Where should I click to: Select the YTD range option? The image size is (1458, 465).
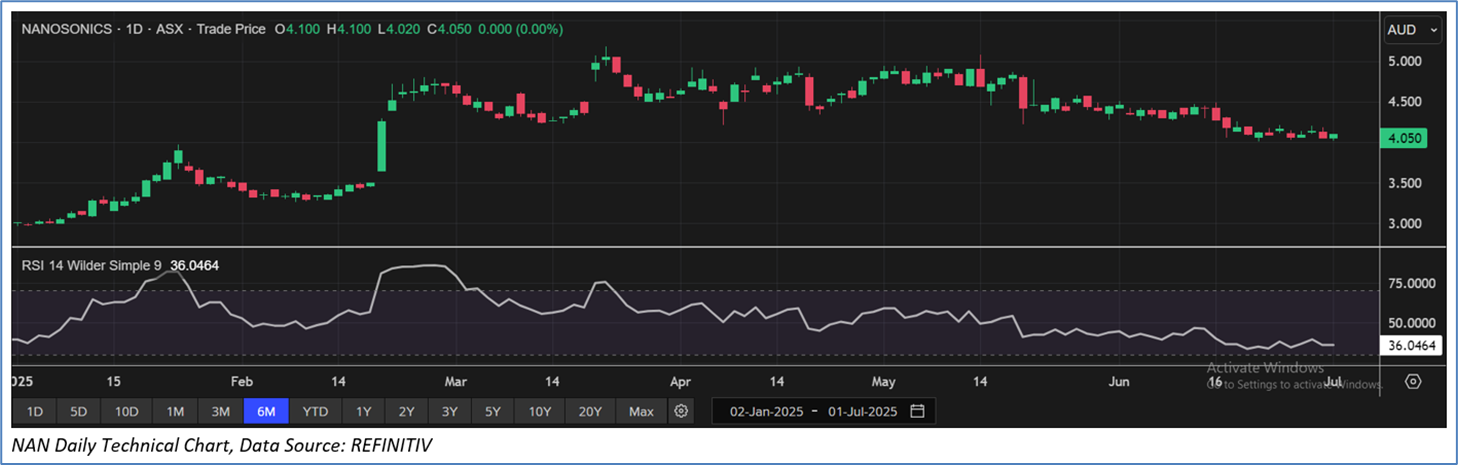[316, 411]
